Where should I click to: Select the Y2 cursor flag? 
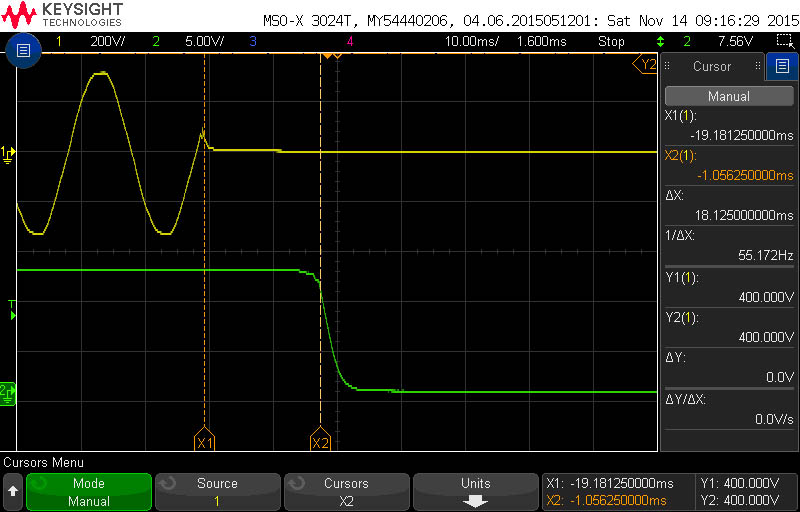click(645, 64)
